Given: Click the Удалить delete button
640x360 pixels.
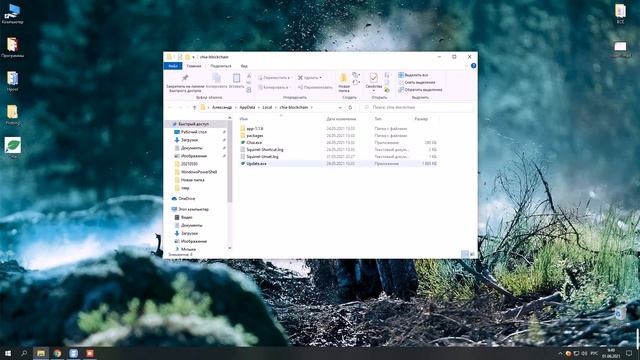Looking at the screenshot, I should [310, 78].
